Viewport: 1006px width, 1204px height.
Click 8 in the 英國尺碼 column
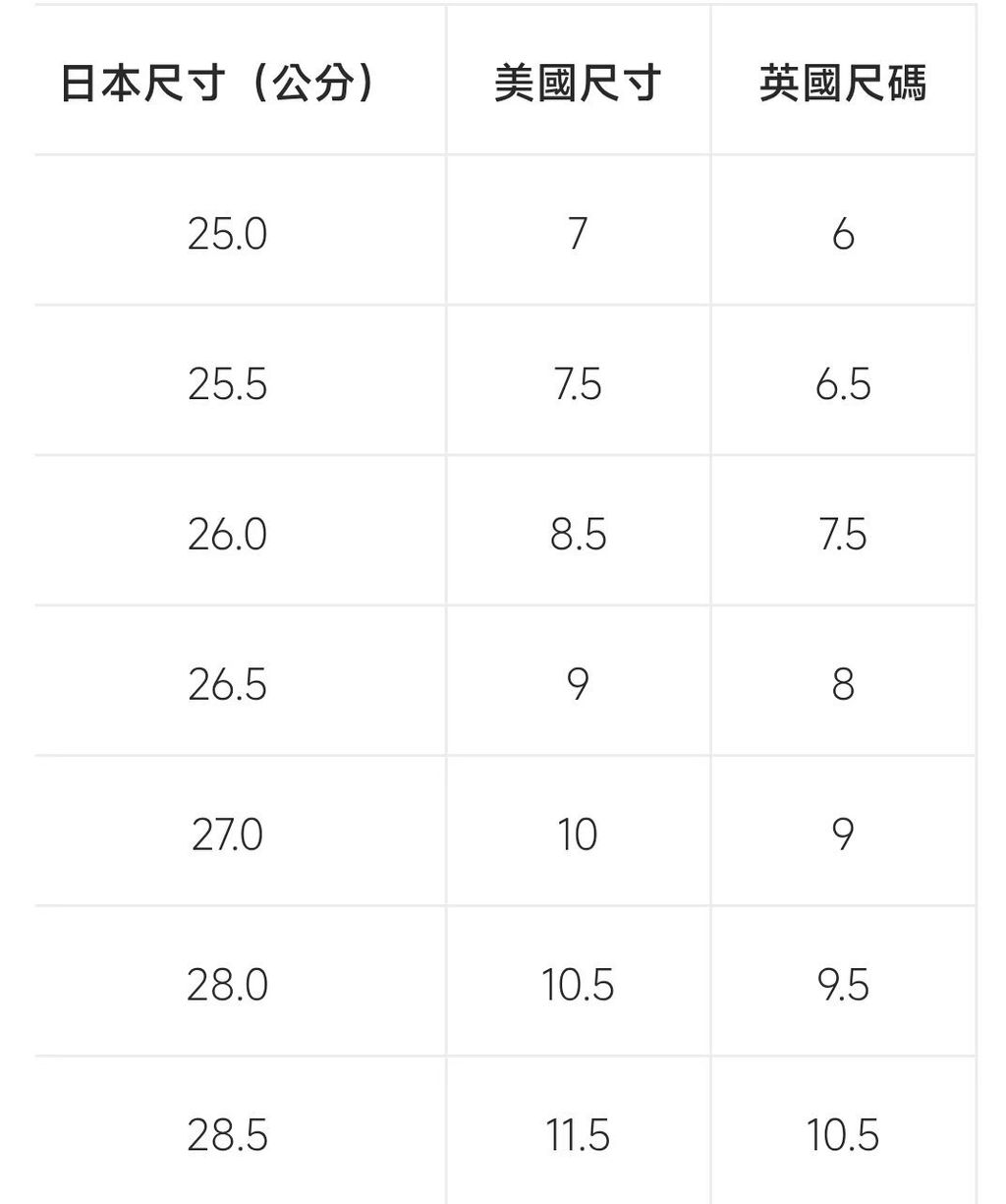point(843,684)
